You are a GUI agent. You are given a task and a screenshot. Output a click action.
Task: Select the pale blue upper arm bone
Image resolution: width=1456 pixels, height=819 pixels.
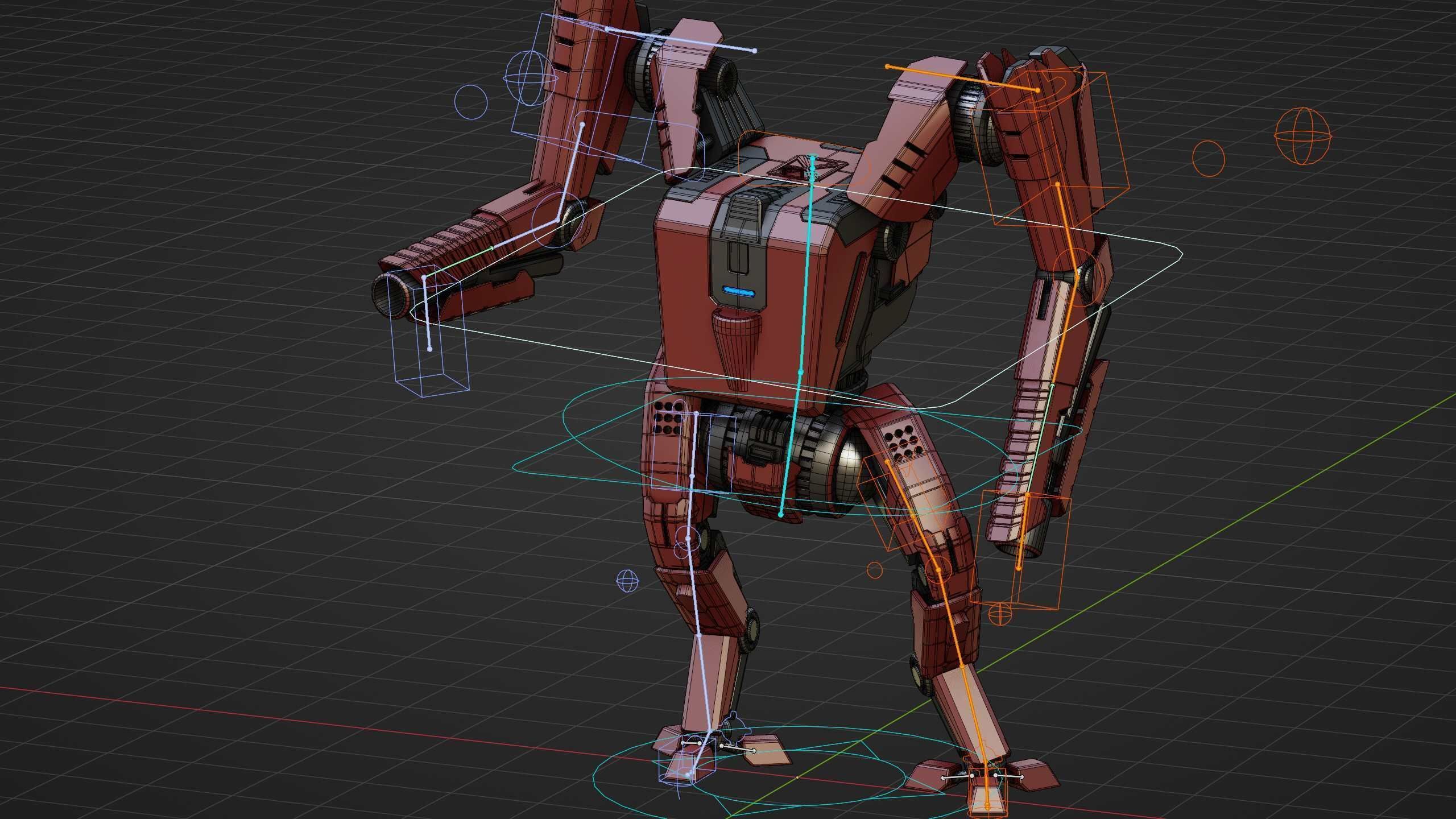click(x=571, y=173)
